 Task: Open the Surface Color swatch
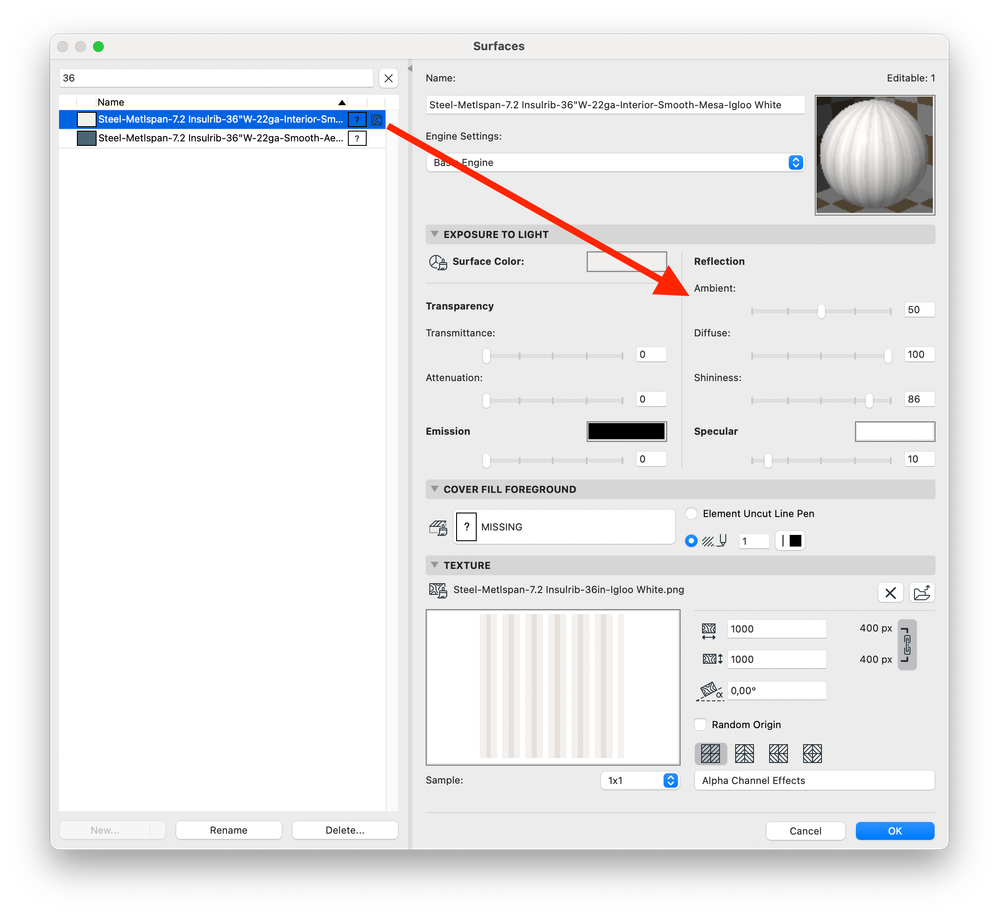click(x=626, y=262)
